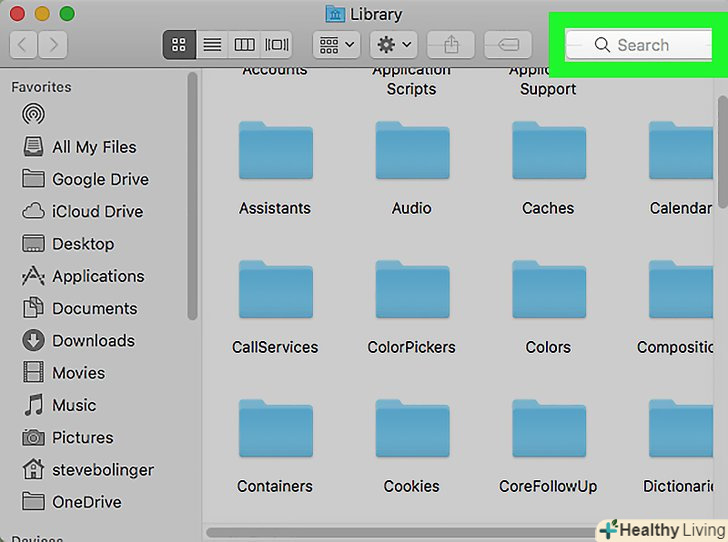Click into the Search field

638,45
